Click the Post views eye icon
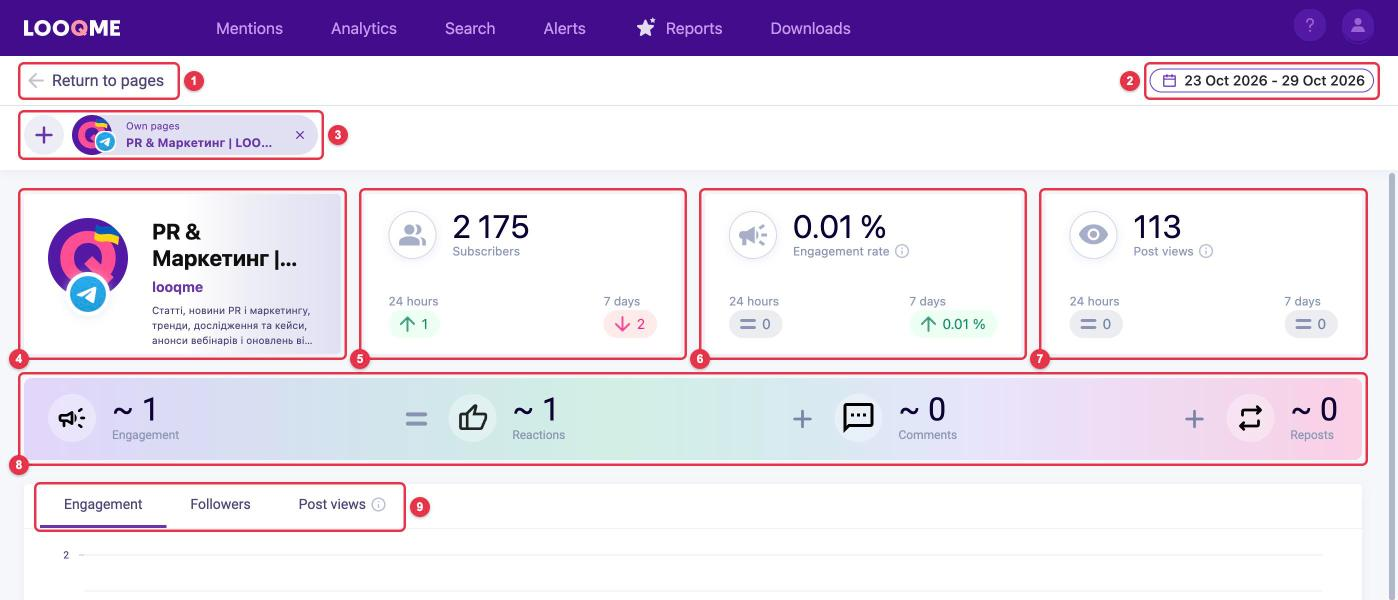1398x600 pixels. click(1093, 235)
